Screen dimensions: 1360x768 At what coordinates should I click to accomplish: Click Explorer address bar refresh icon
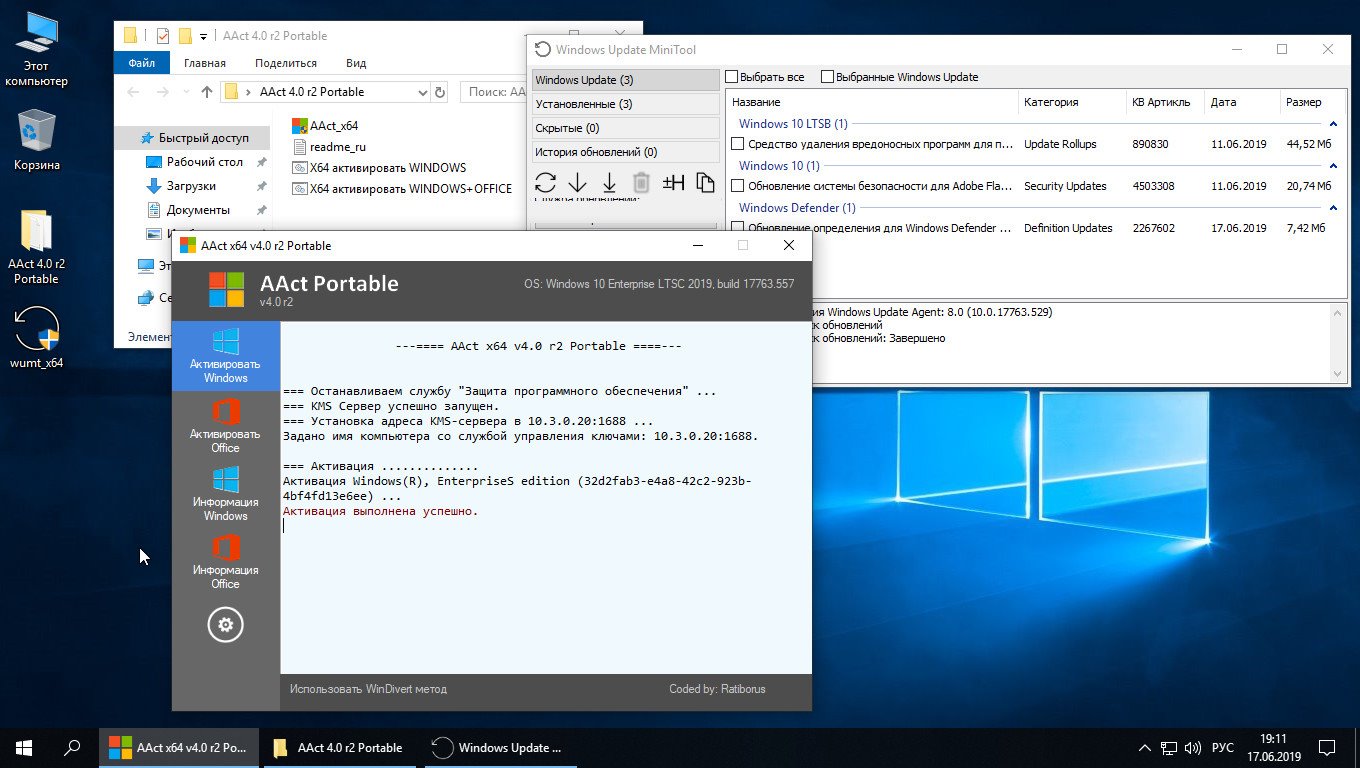440,92
